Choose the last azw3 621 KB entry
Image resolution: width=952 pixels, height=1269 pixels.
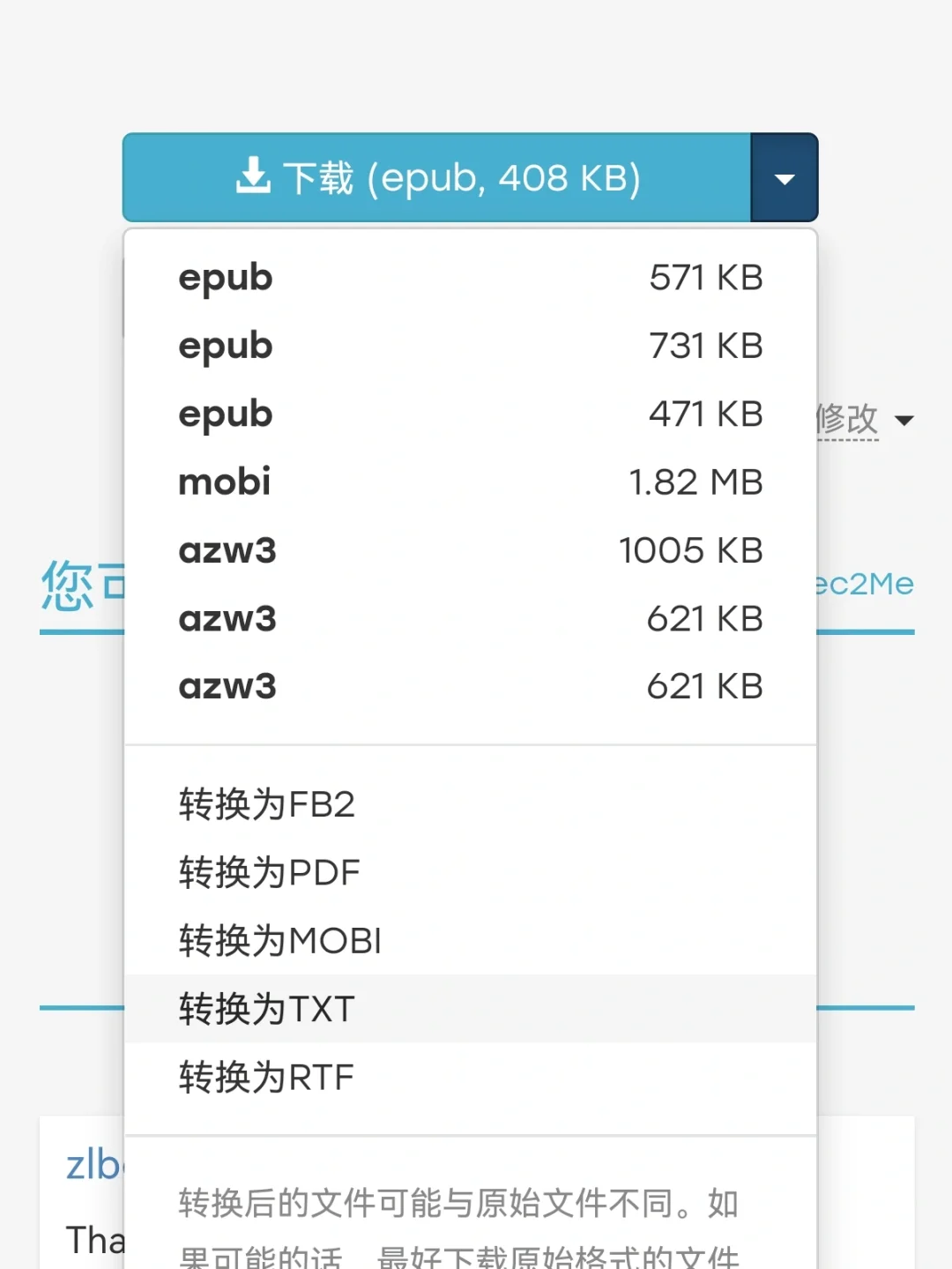(x=470, y=686)
